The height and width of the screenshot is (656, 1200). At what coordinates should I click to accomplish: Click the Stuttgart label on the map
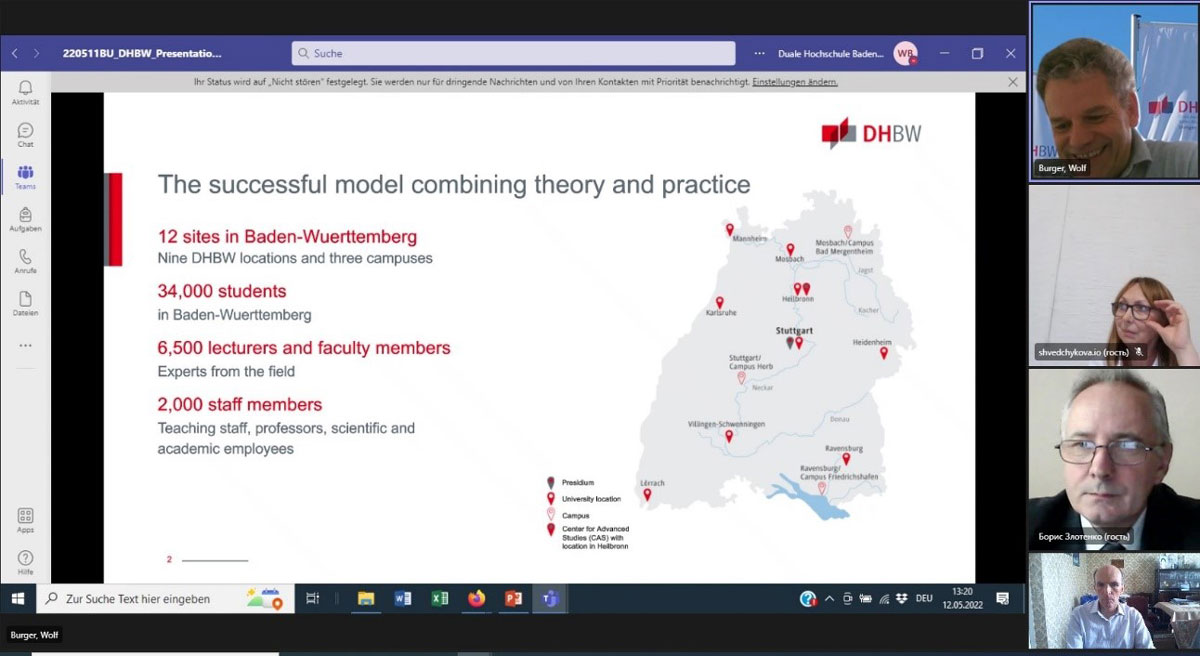point(796,329)
